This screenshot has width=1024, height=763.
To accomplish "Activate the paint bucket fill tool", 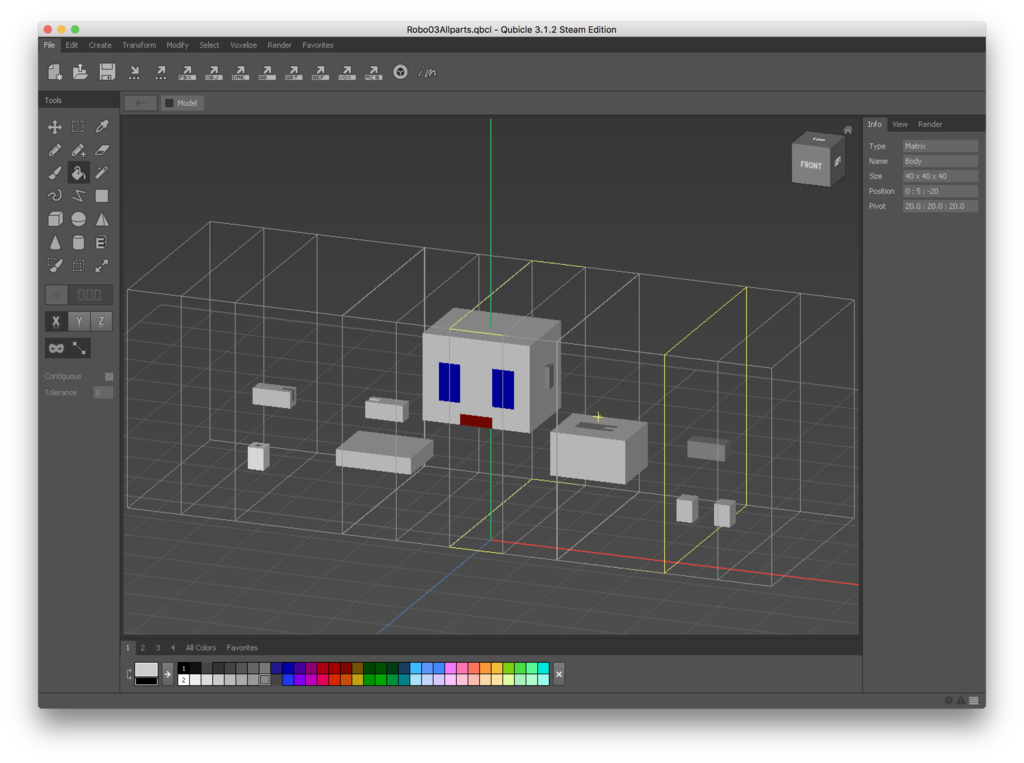I will point(78,173).
